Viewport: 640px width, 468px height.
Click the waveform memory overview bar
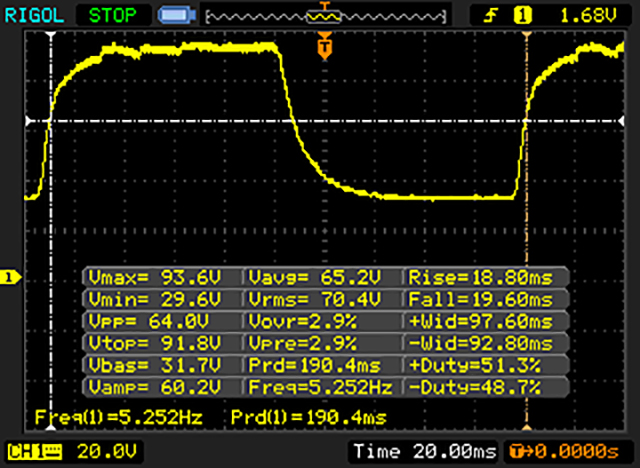325,17
